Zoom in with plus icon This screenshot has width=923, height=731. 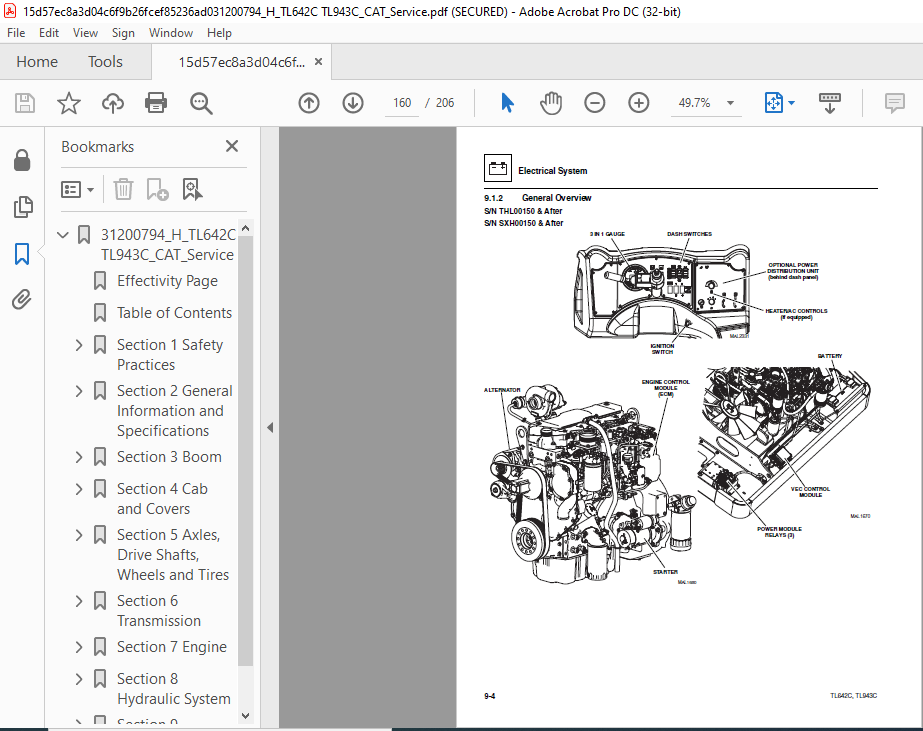(639, 103)
